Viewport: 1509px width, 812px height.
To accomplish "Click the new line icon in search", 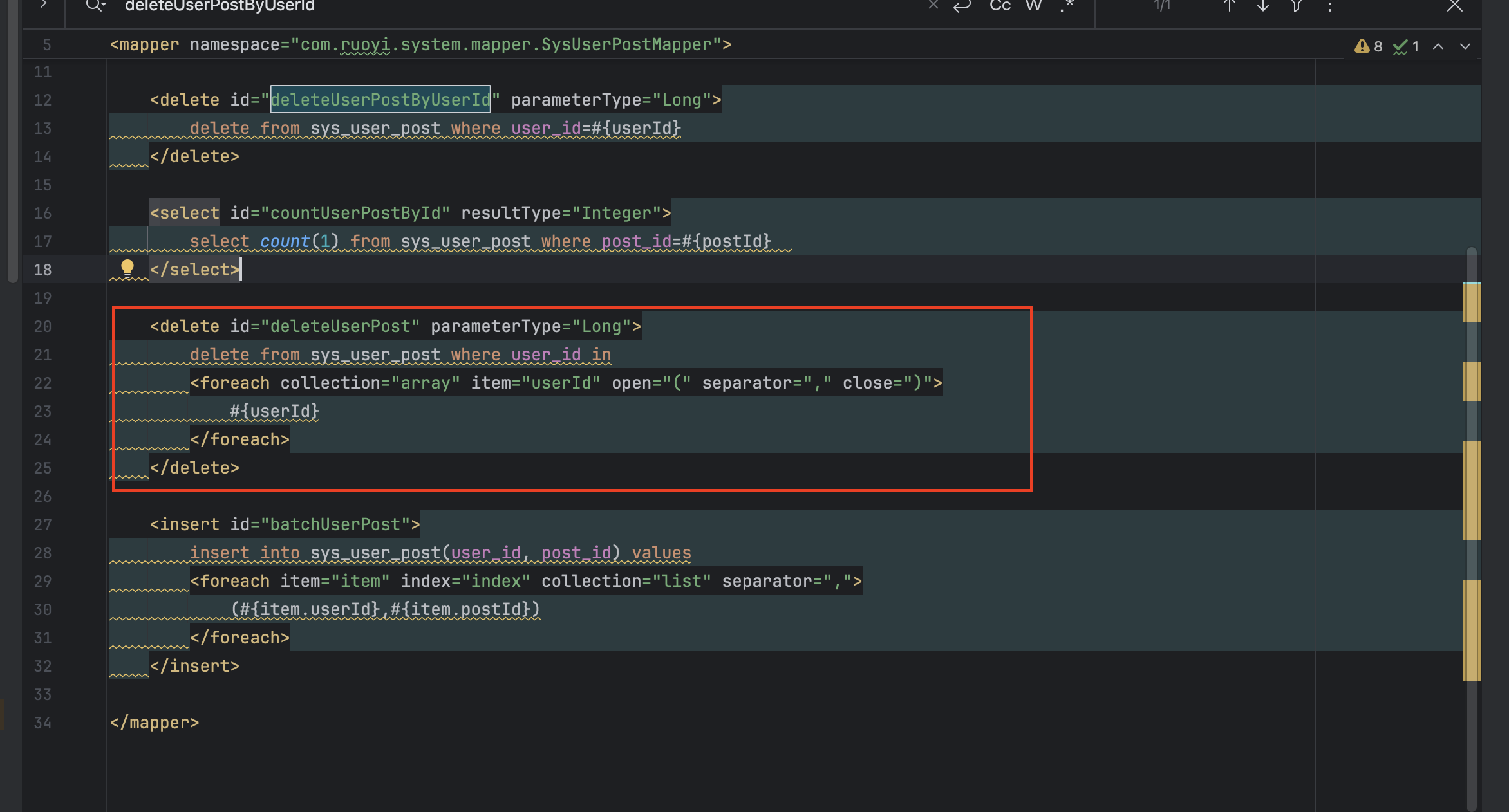I will (962, 6).
